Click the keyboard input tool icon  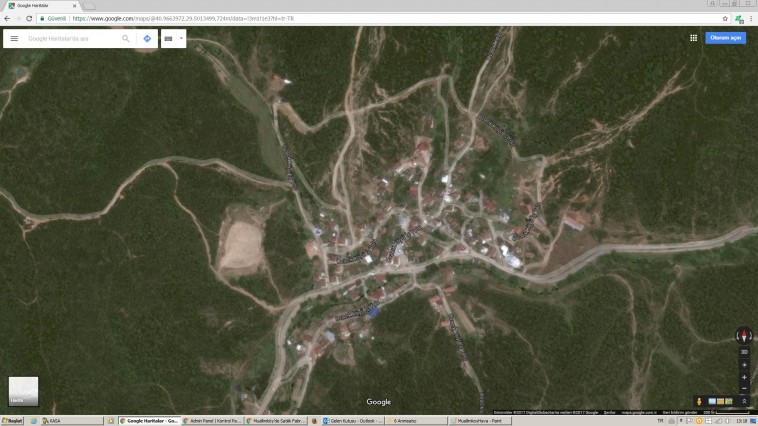[168, 39]
